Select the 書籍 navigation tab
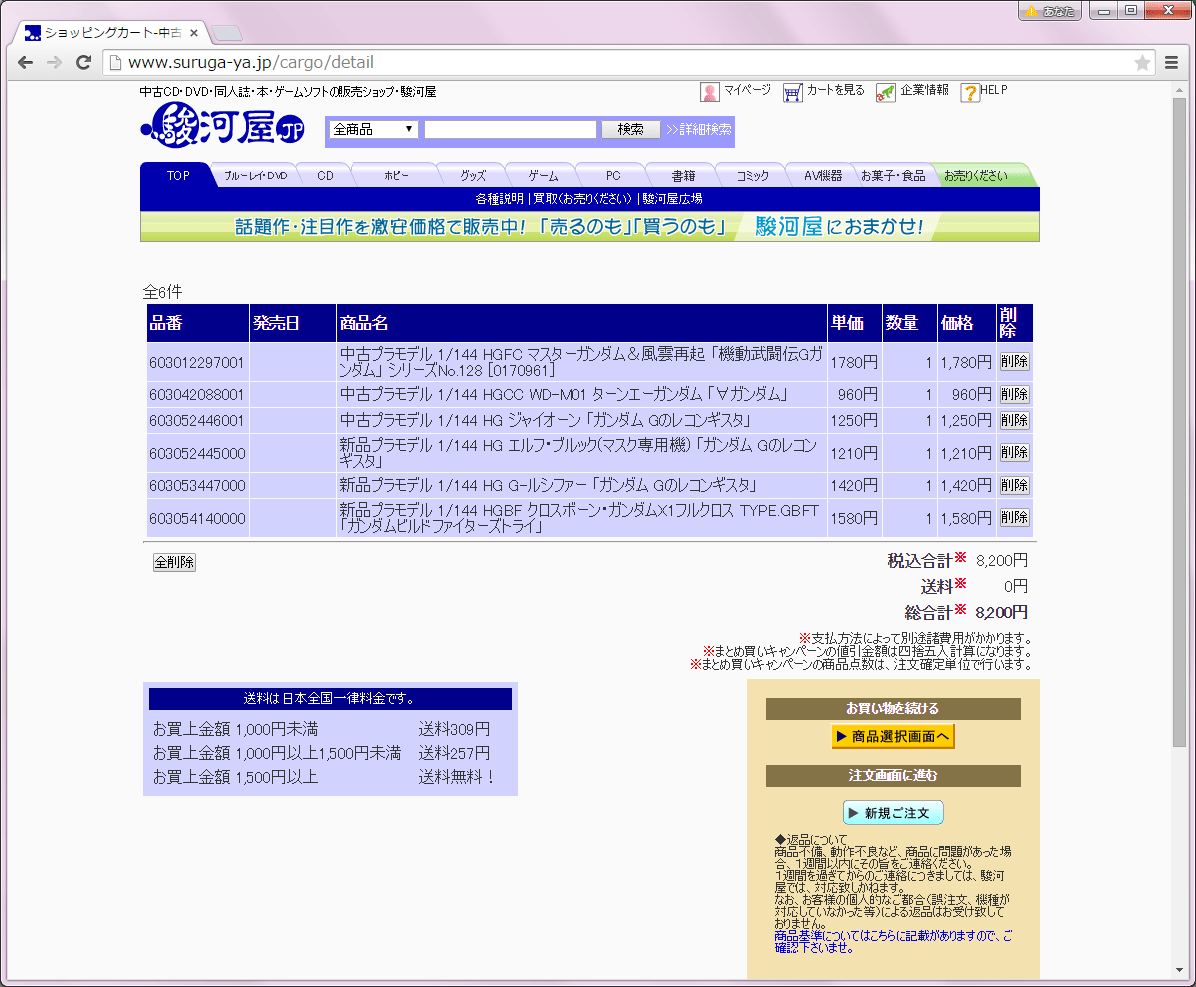This screenshot has height=987, width=1196. (x=683, y=175)
